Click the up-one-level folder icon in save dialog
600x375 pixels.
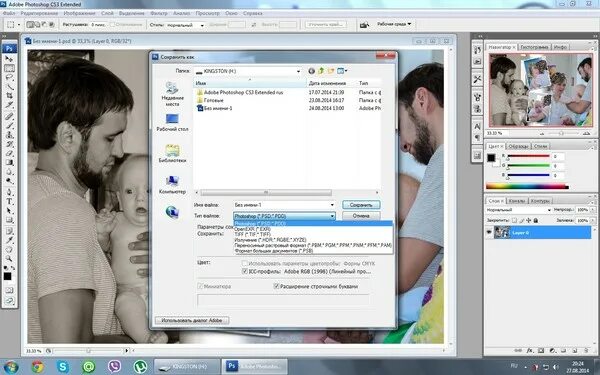321,71
